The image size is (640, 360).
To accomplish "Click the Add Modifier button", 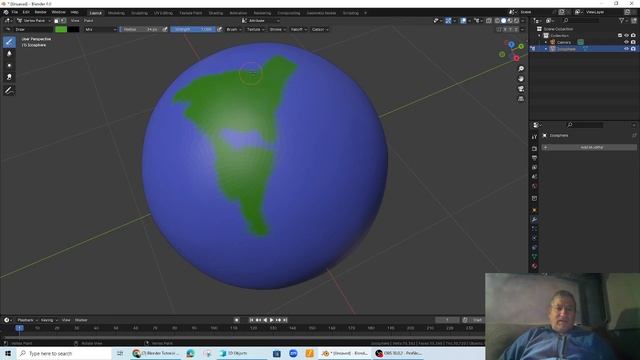I will 589,147.
